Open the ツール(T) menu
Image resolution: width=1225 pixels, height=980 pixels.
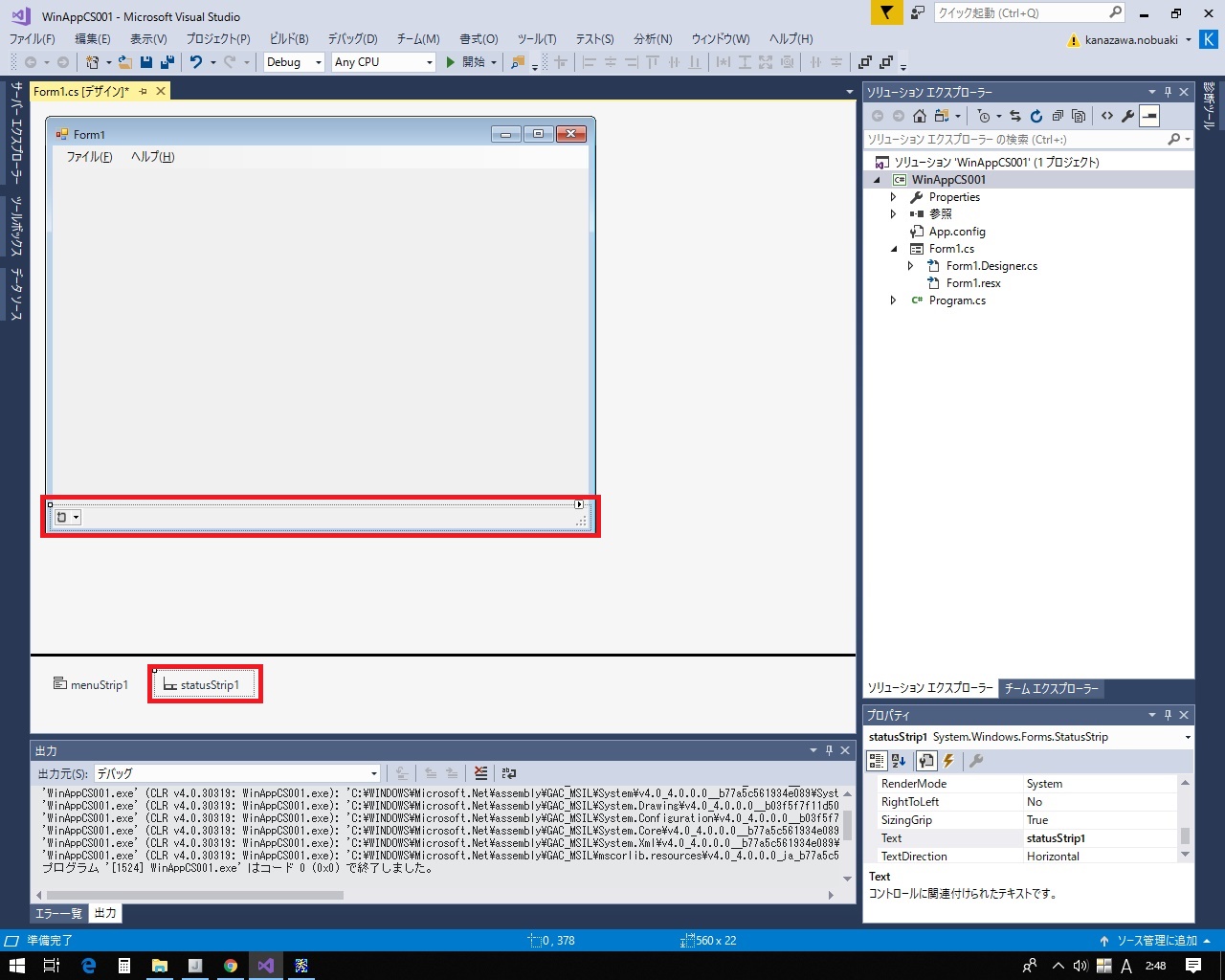(537, 39)
